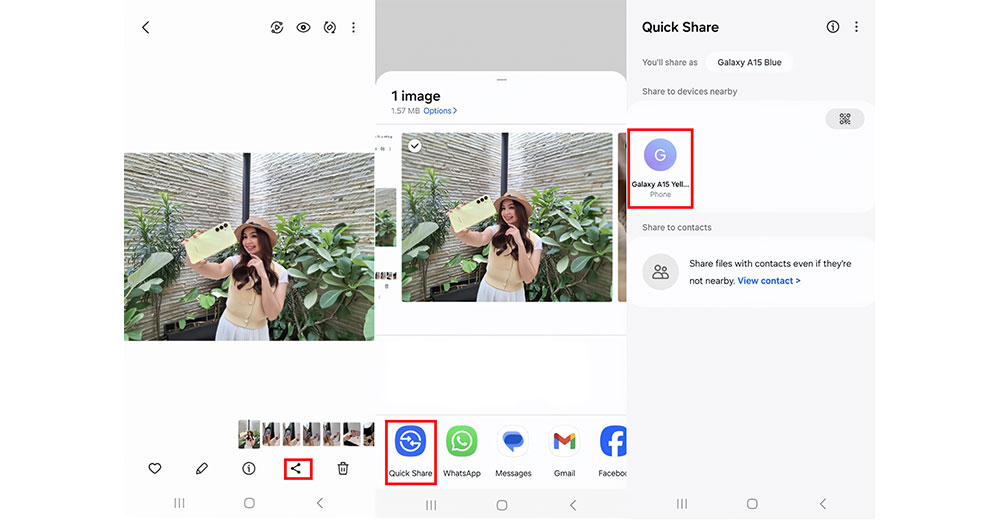This screenshot has width=1000, height=521.
Task: Open three-dot menu in Quick Share
Action: [x=856, y=27]
